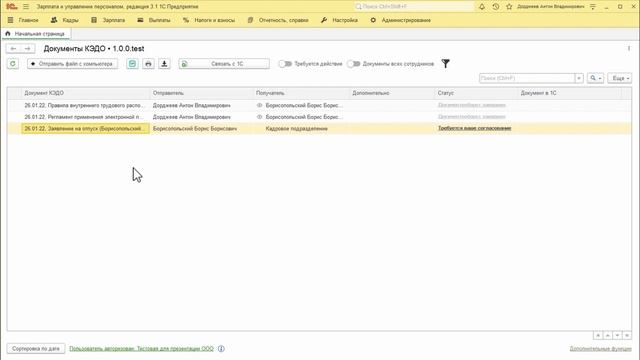The width and height of the screenshot is (640, 360).
Task: Open the hamburger main menu in title bar
Action: coord(26,7)
